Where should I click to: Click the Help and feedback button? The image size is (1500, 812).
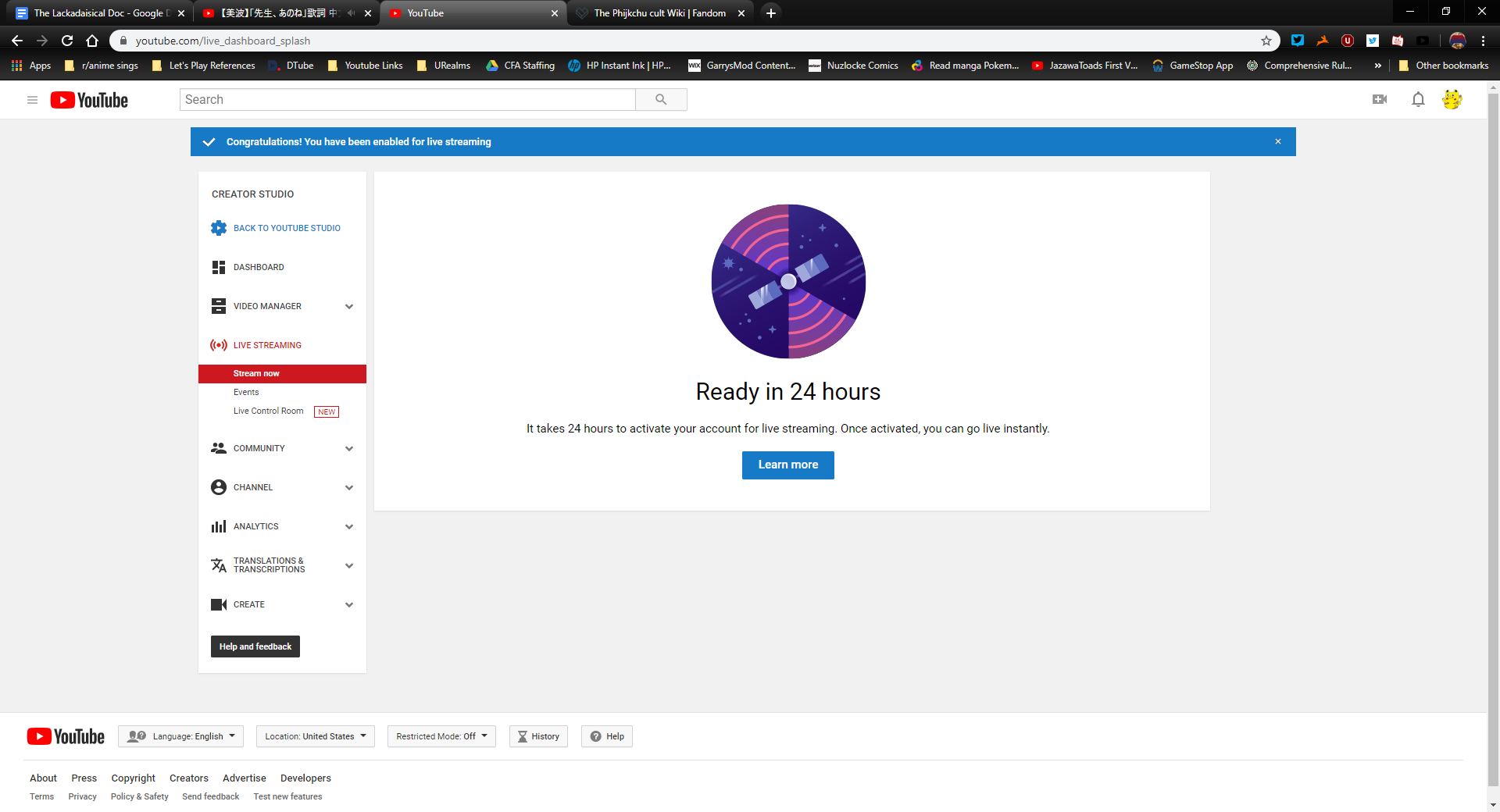[255, 646]
